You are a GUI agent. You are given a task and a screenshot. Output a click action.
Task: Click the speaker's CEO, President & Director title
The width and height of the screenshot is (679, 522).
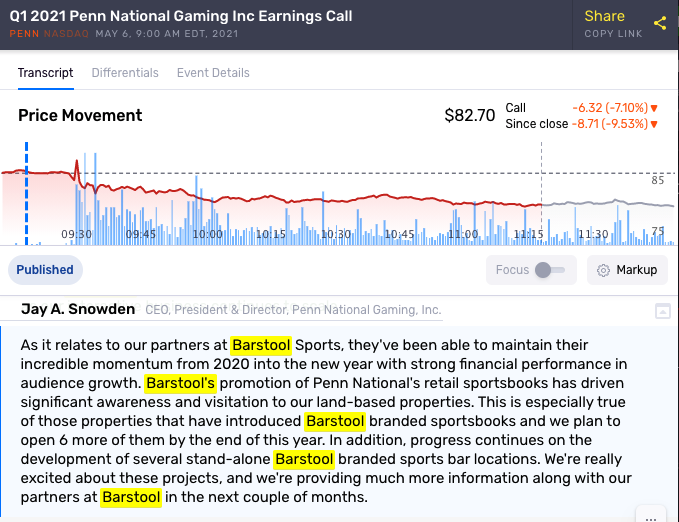click(293, 310)
